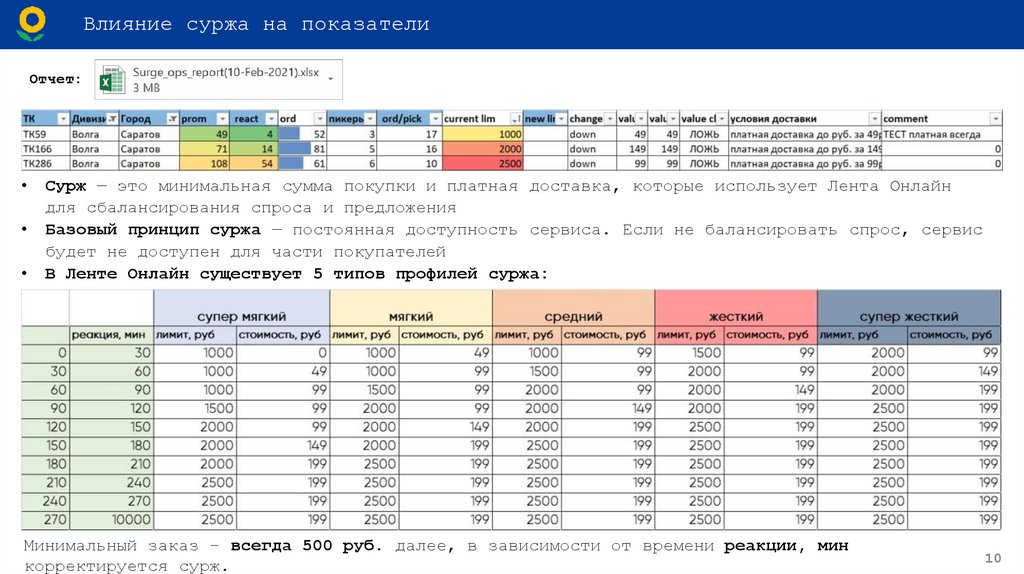Click the ord data bar for 81

[x=295, y=149]
